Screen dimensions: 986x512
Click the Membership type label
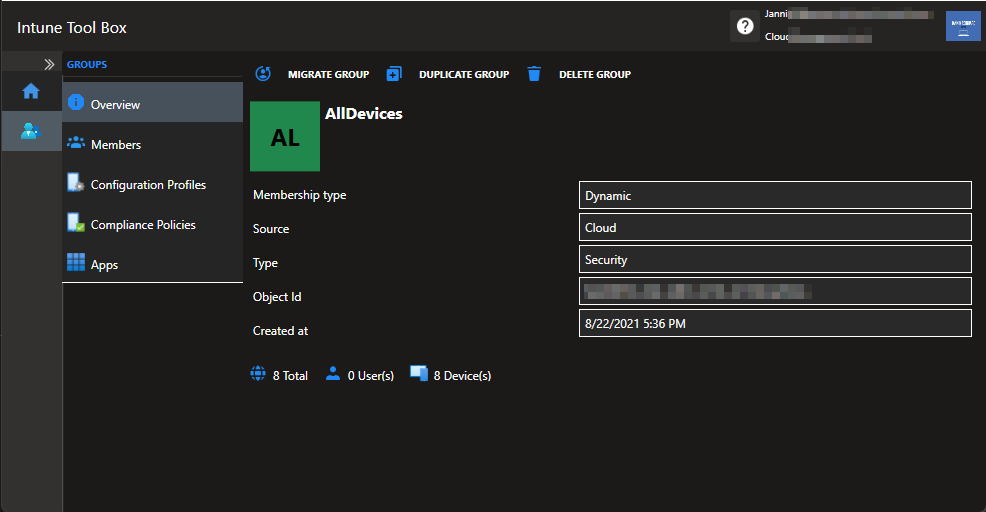click(299, 195)
